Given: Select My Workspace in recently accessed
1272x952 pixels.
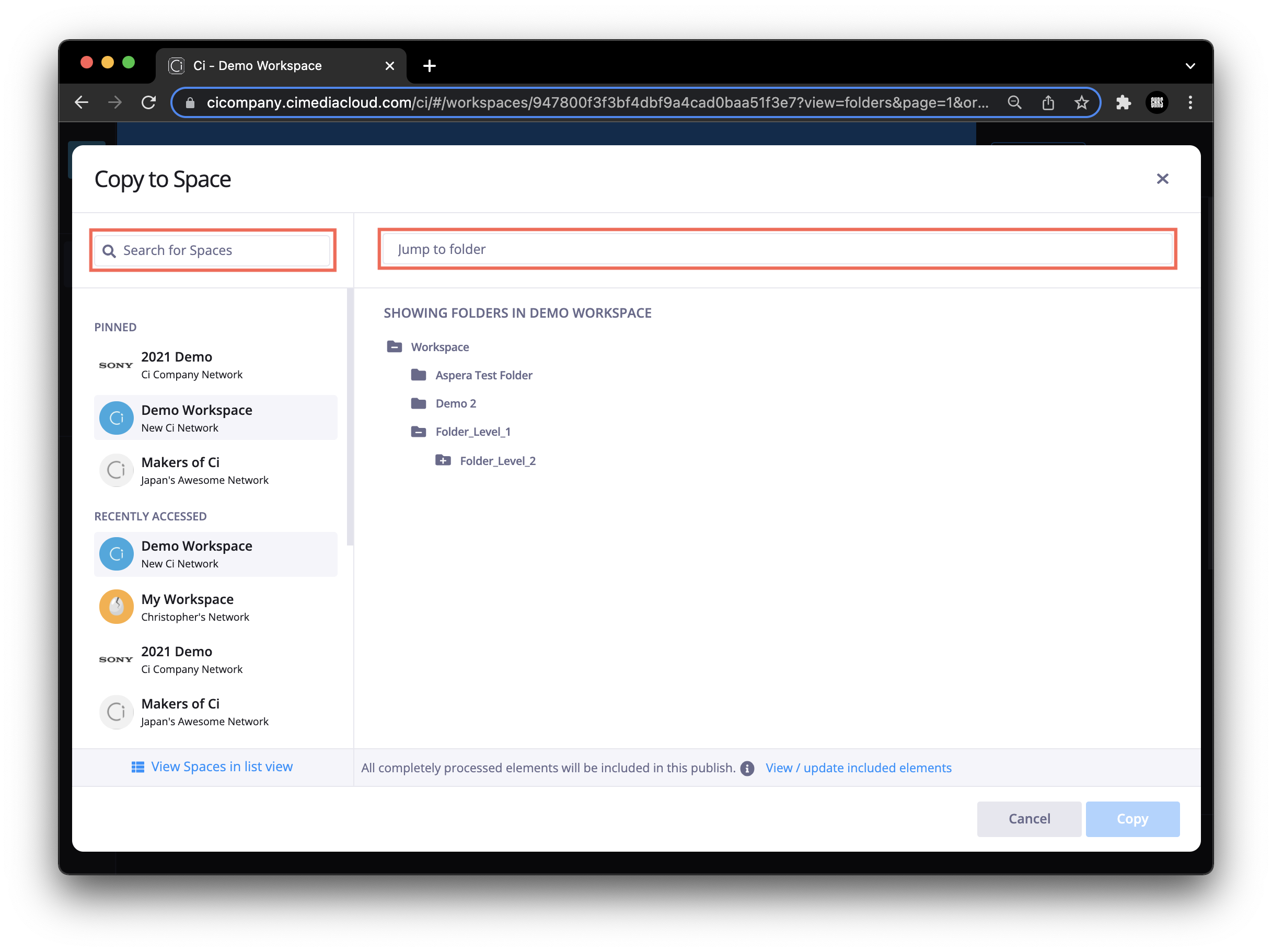Looking at the screenshot, I should [x=216, y=607].
